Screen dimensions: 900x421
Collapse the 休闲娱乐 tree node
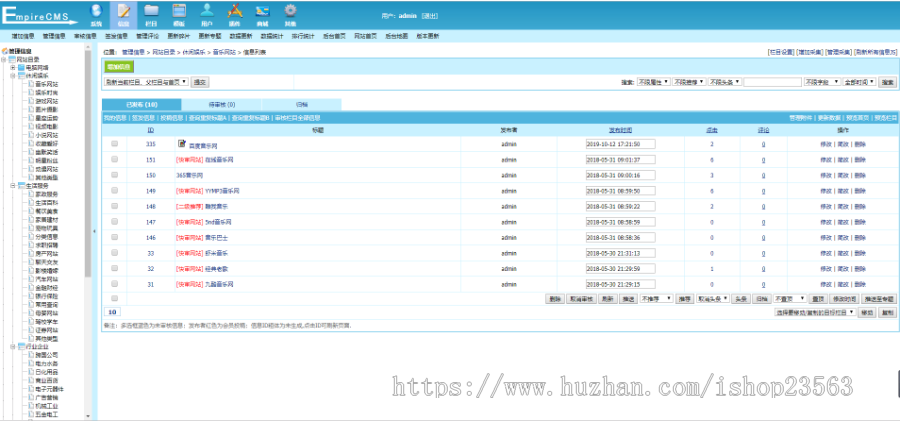[13, 75]
